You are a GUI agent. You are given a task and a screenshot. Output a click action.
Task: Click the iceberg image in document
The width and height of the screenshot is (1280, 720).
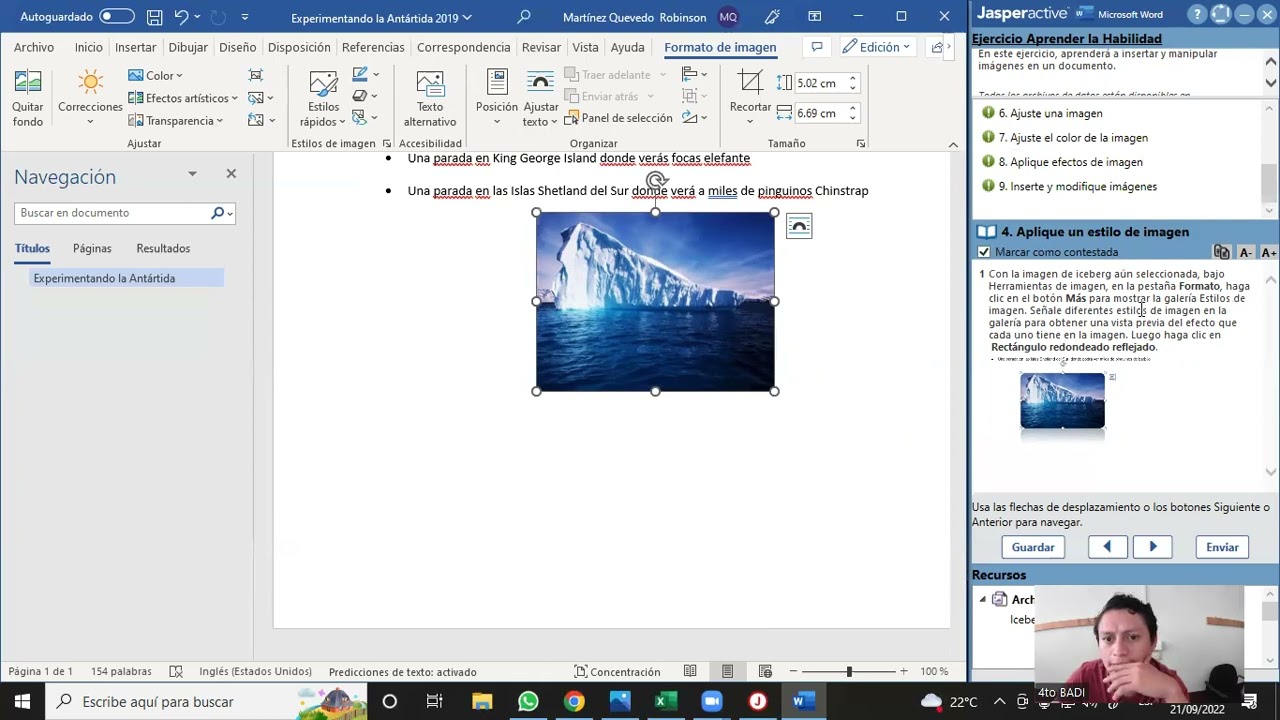point(655,301)
